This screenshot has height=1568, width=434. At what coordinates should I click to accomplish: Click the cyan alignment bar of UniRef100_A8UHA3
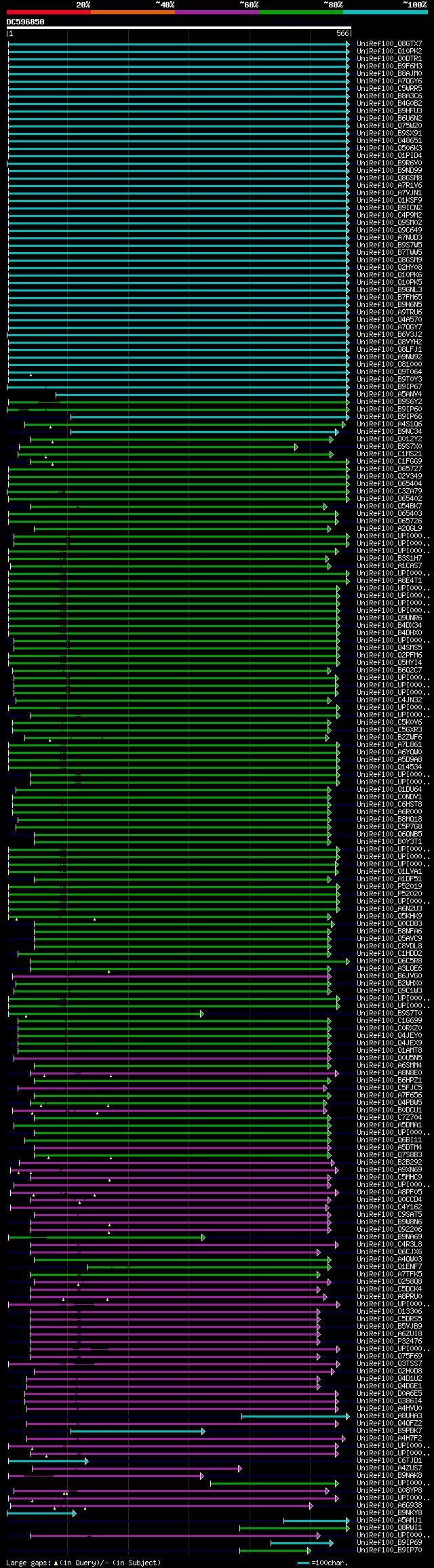[x=296, y=1416]
